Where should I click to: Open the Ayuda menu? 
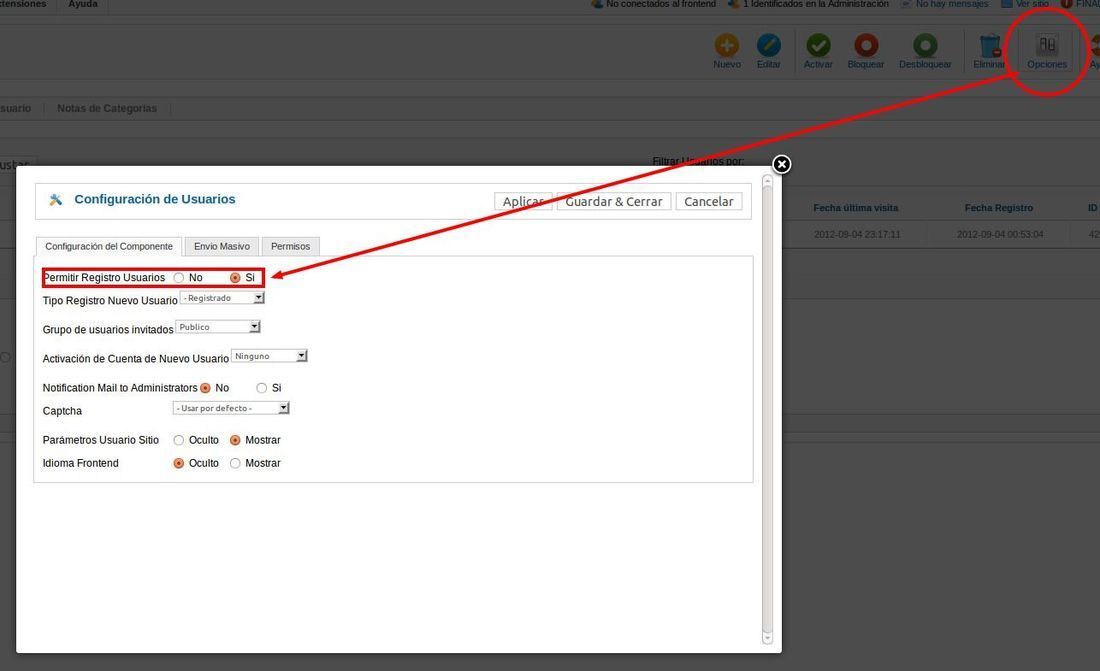point(83,4)
